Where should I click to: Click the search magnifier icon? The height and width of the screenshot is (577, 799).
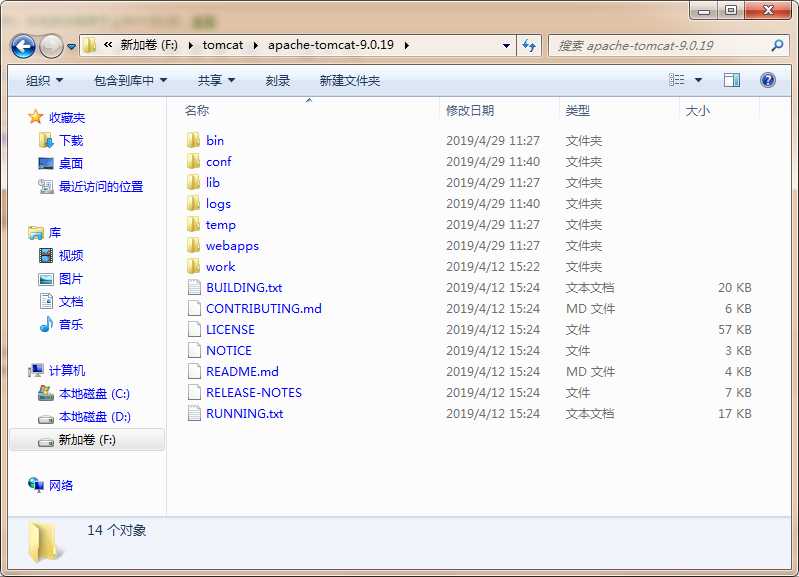point(777,45)
